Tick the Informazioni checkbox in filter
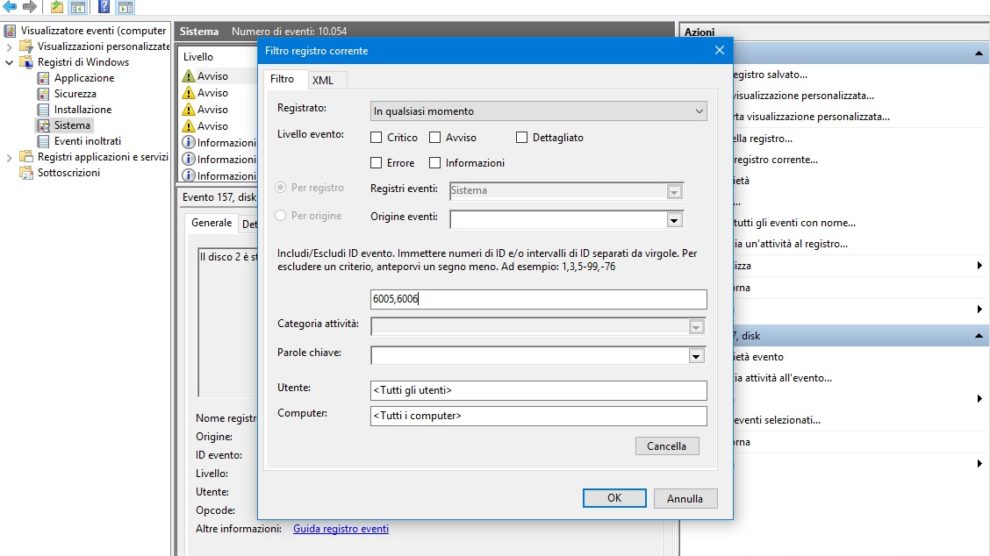990x556 pixels. pyautogui.click(x=435, y=163)
